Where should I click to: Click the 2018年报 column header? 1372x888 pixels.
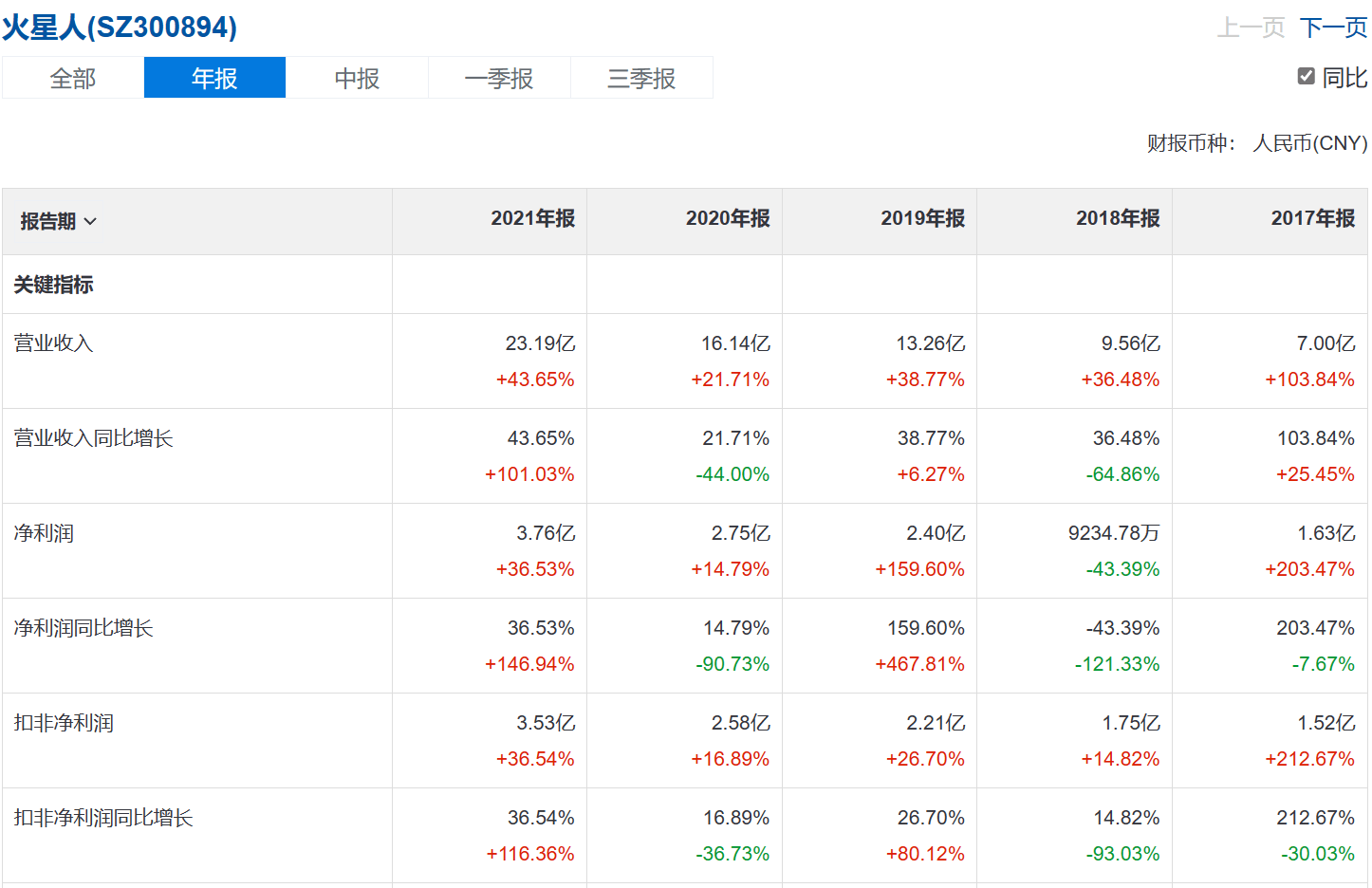coord(1118,218)
